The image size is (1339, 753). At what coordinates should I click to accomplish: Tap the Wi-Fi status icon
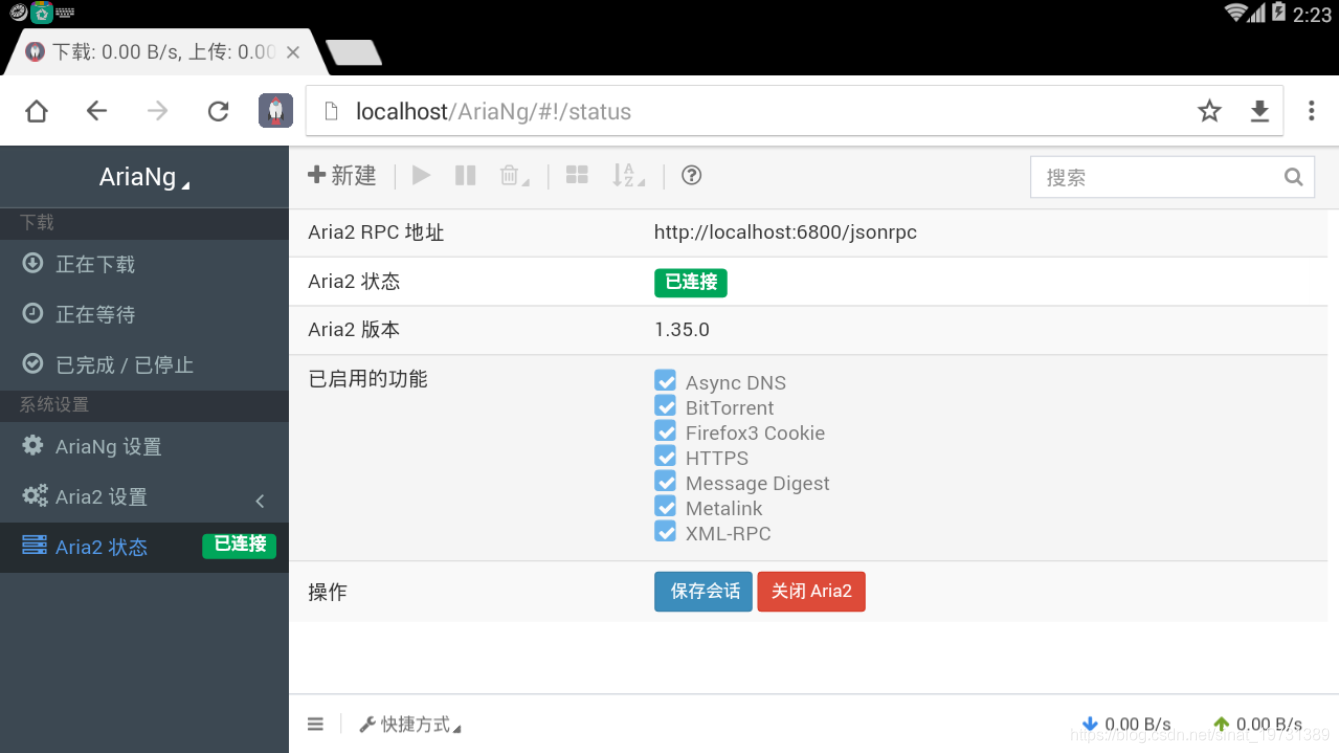[x=1238, y=12]
